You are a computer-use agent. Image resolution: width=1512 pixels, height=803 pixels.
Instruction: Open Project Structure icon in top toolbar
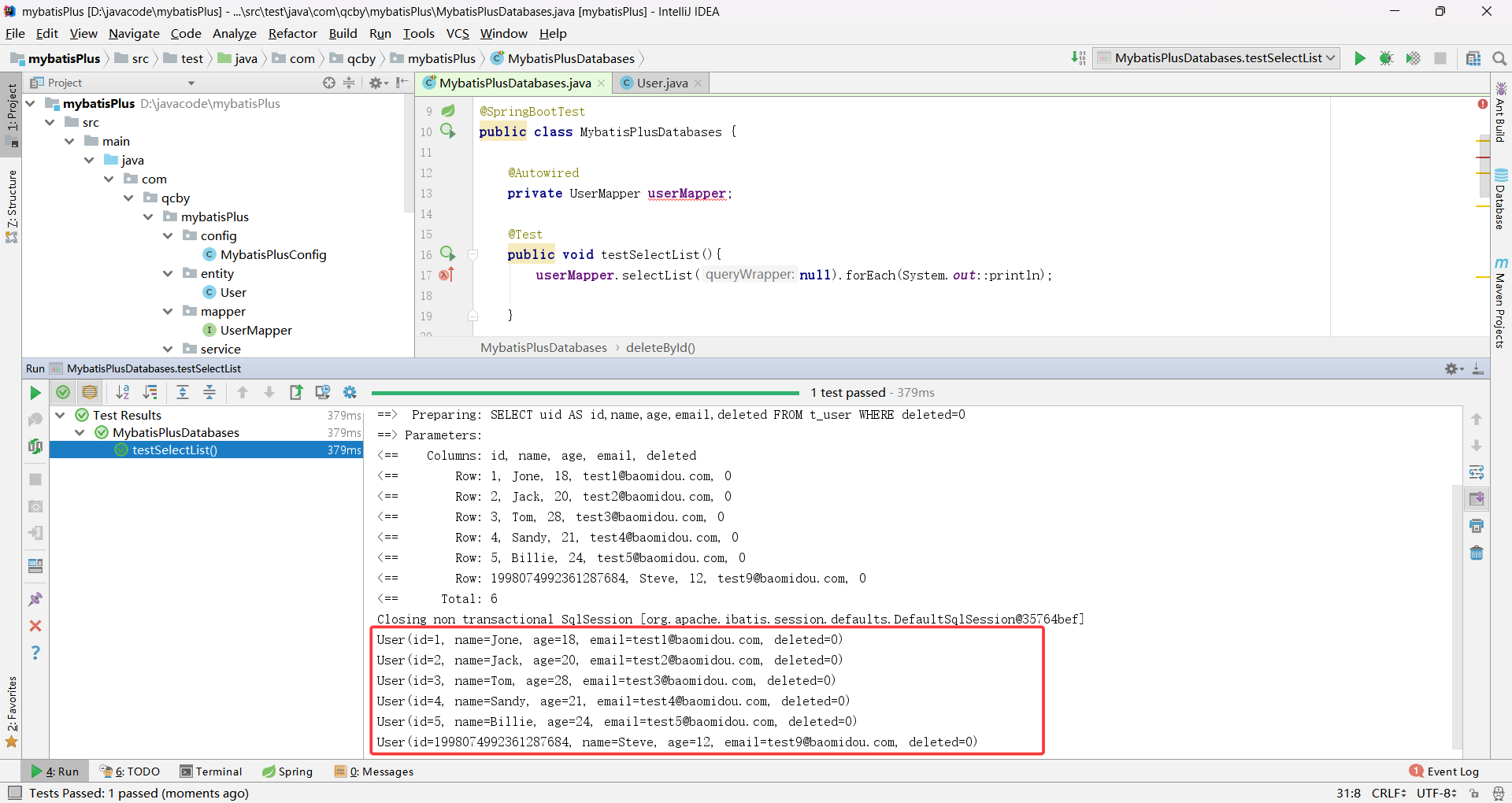[1473, 58]
